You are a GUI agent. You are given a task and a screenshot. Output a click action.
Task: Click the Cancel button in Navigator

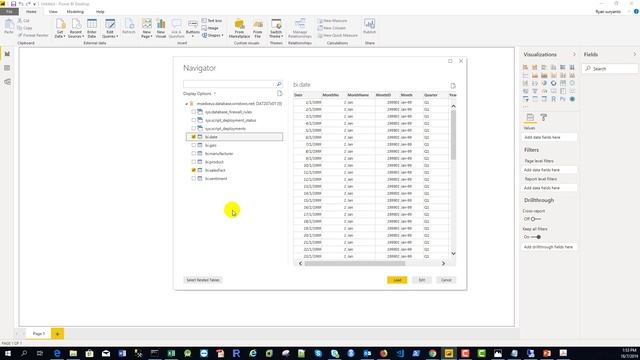click(x=446, y=280)
